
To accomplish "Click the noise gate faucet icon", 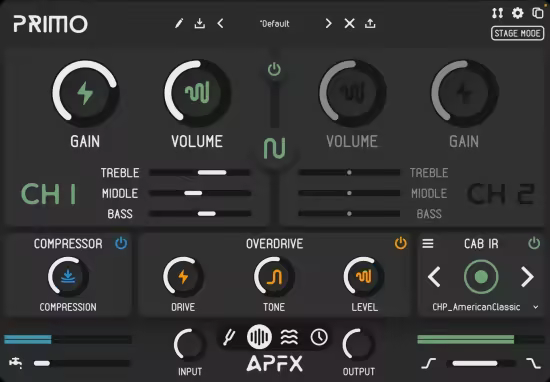I will (x=16, y=363).
